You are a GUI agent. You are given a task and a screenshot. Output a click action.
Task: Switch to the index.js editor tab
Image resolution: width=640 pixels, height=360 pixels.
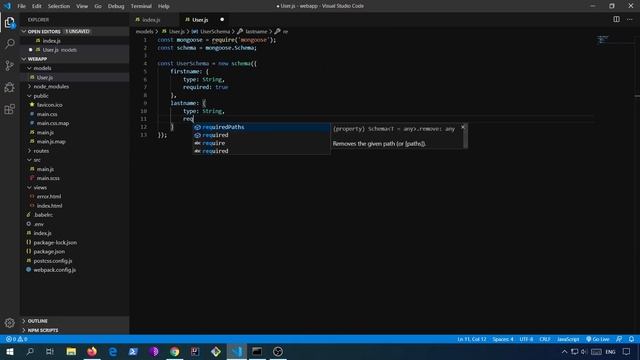(x=151, y=20)
